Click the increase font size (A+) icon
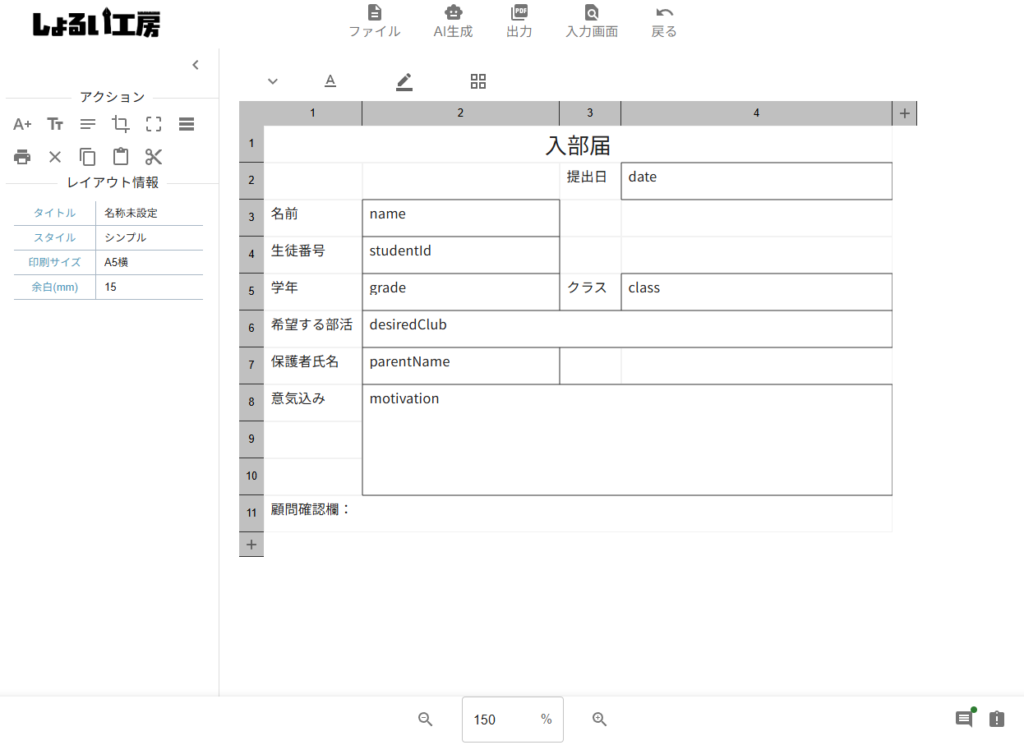1024x745 pixels. (22, 125)
